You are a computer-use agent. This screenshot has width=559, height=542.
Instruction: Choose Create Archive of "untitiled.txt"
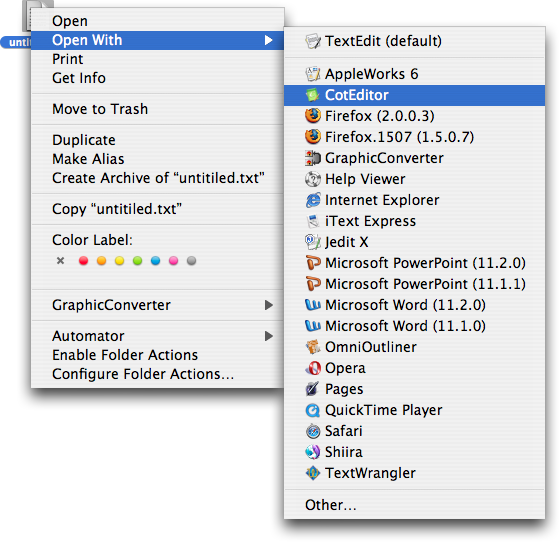click(x=157, y=178)
